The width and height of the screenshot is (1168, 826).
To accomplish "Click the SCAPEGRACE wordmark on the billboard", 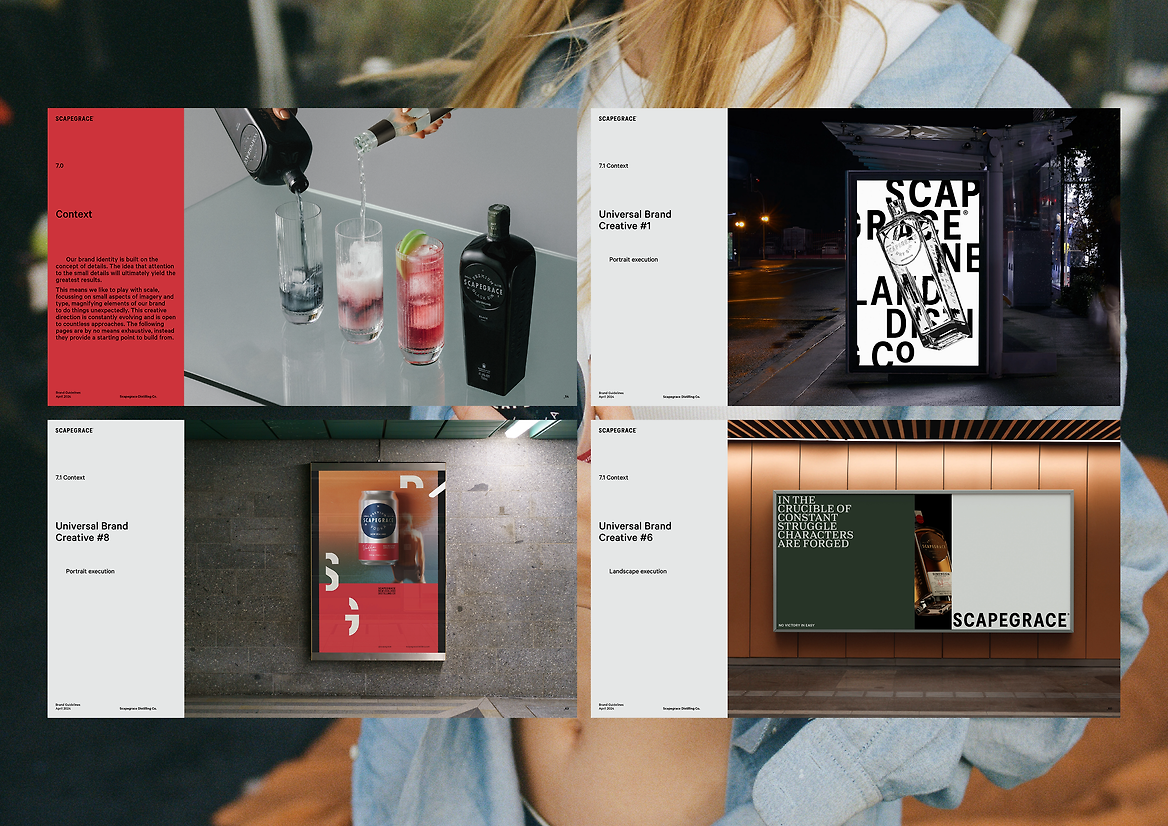I will coord(1010,621).
